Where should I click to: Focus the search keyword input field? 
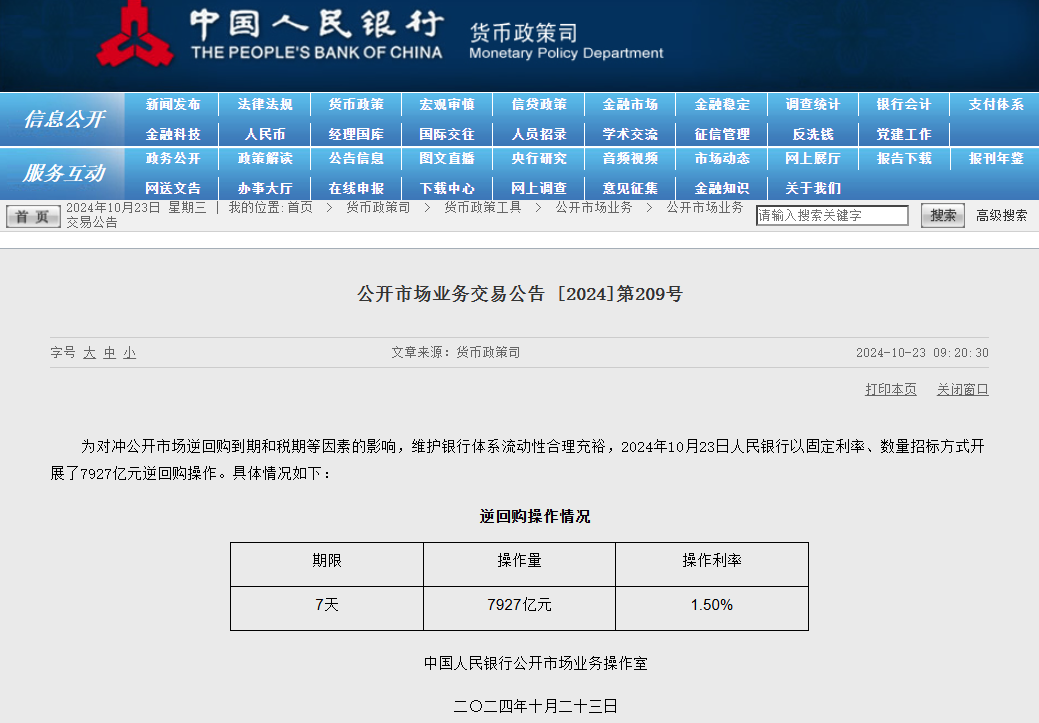[831, 215]
